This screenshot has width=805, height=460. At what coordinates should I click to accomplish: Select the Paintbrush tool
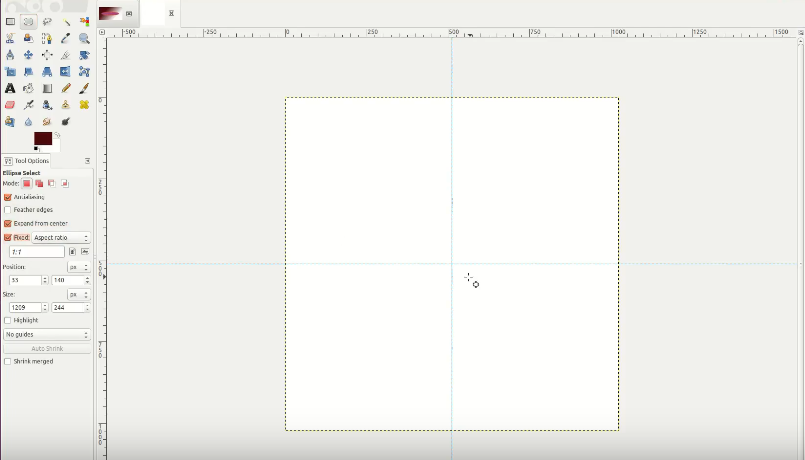coord(84,88)
